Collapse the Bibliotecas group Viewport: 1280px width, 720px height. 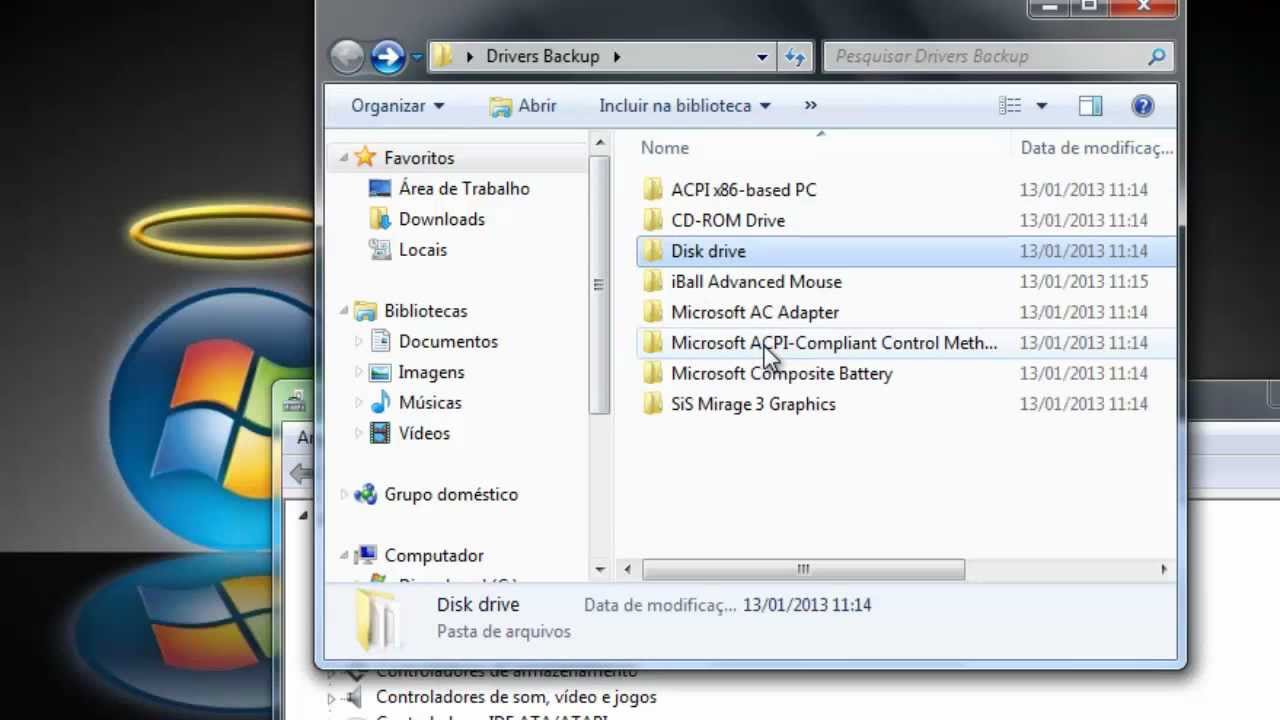pyautogui.click(x=343, y=311)
